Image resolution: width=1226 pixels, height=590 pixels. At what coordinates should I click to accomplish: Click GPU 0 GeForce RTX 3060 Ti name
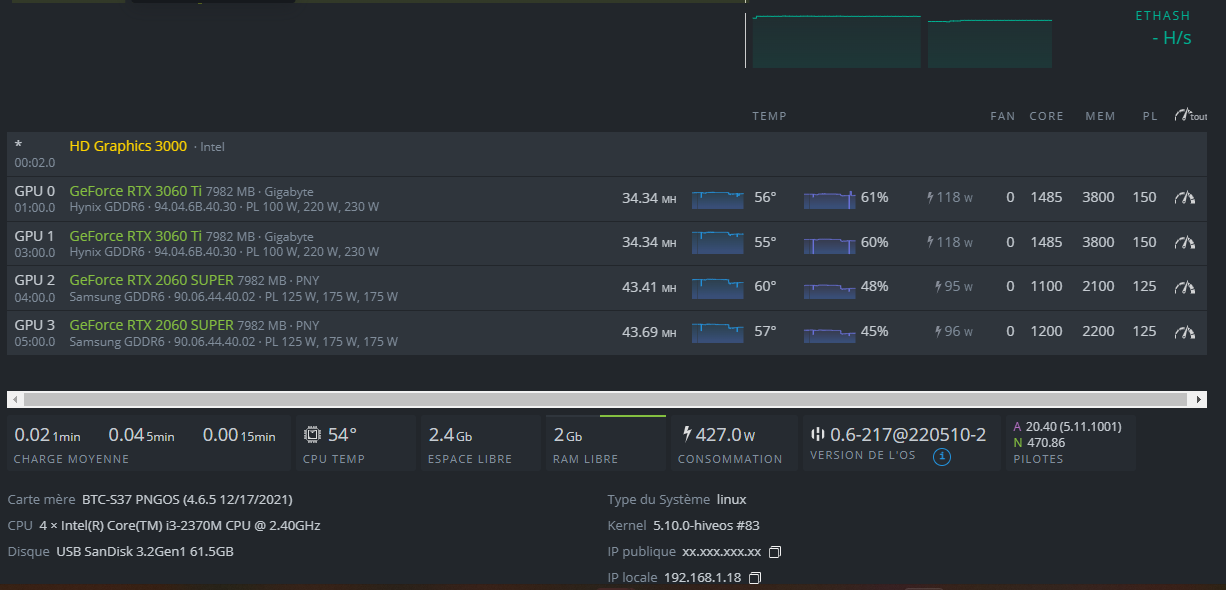(x=135, y=190)
